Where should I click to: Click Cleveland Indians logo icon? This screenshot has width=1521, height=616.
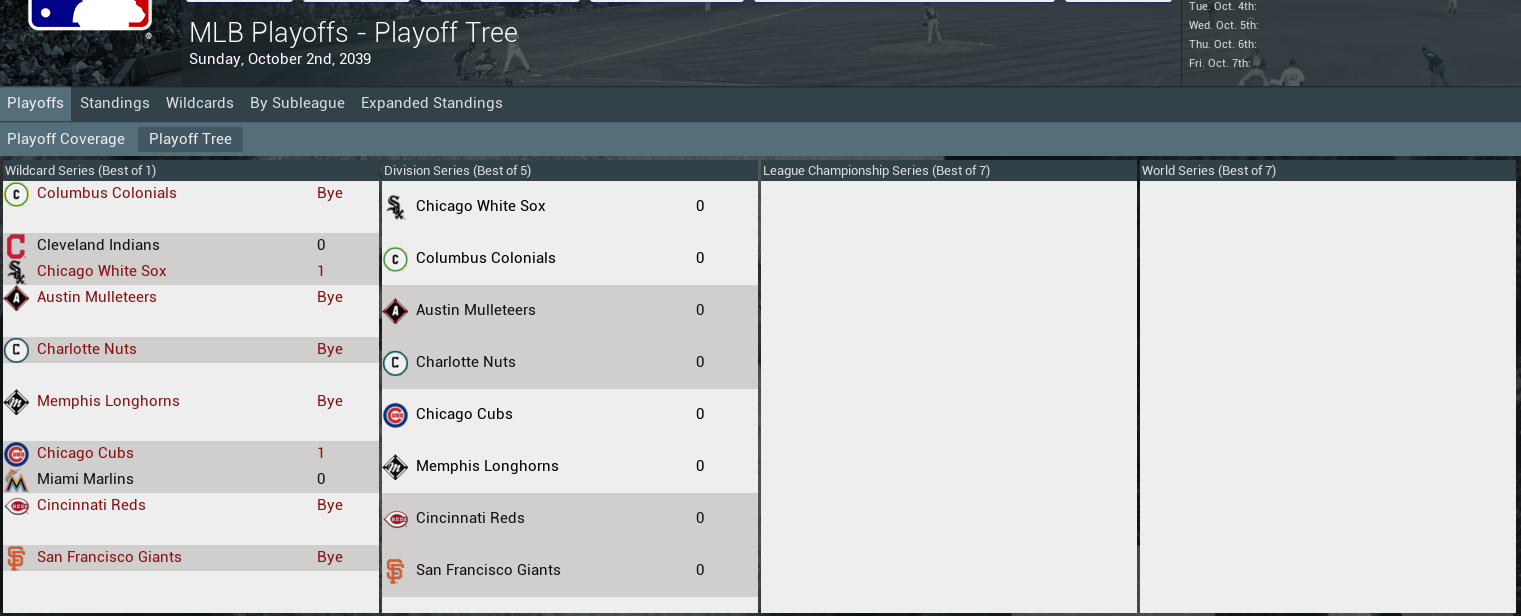coord(16,246)
